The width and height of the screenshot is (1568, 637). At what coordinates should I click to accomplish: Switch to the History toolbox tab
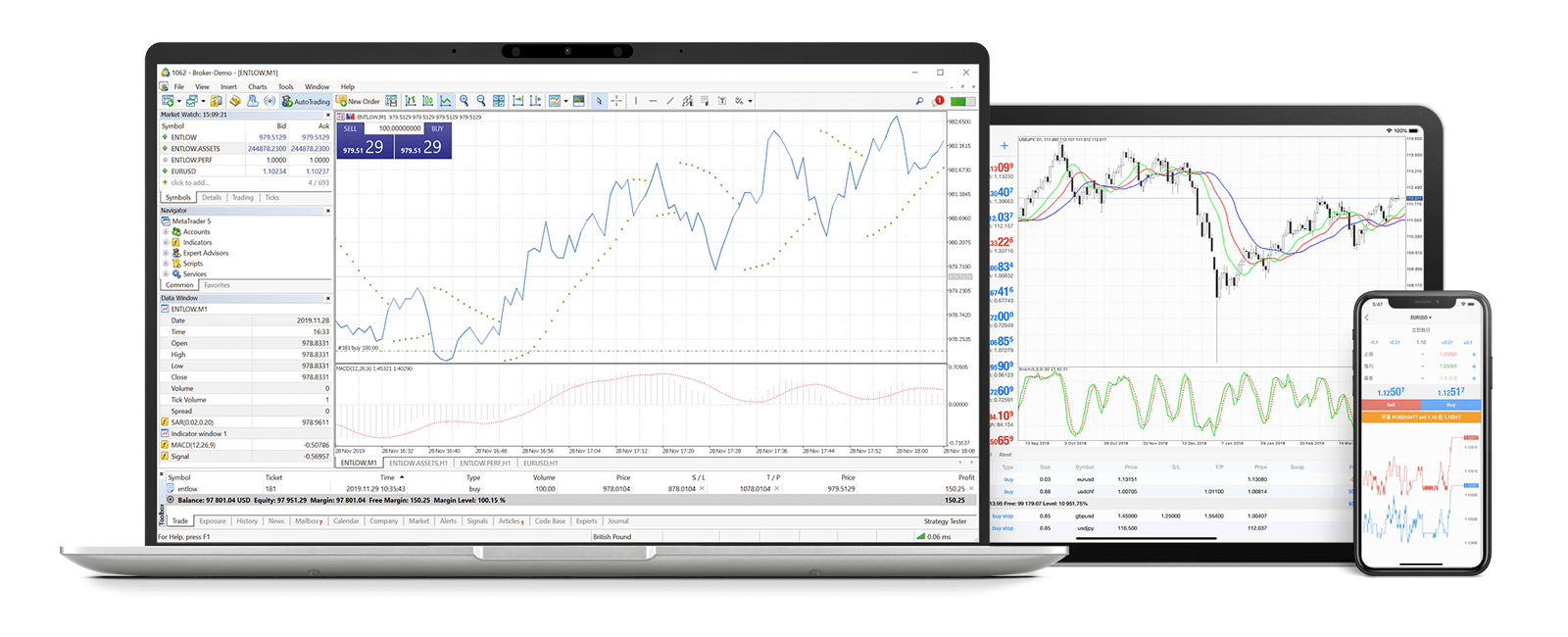pos(247,521)
